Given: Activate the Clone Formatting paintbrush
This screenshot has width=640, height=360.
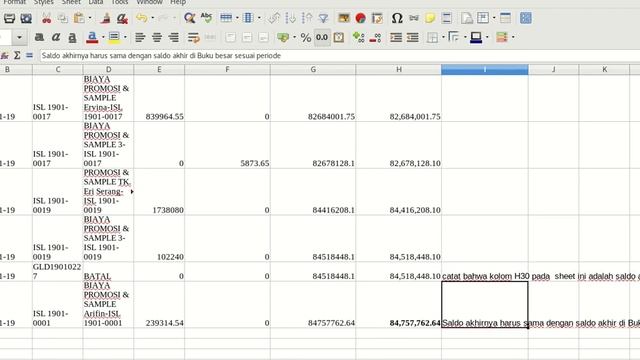Looking at the screenshot, I should [x=106, y=18].
